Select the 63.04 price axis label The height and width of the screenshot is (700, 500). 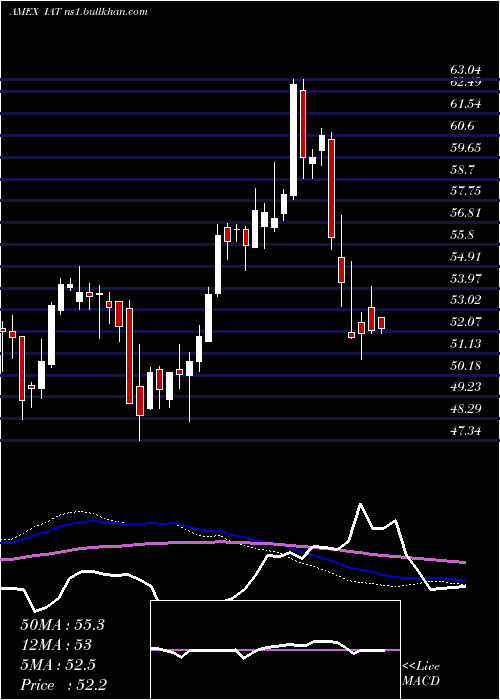(x=466, y=70)
